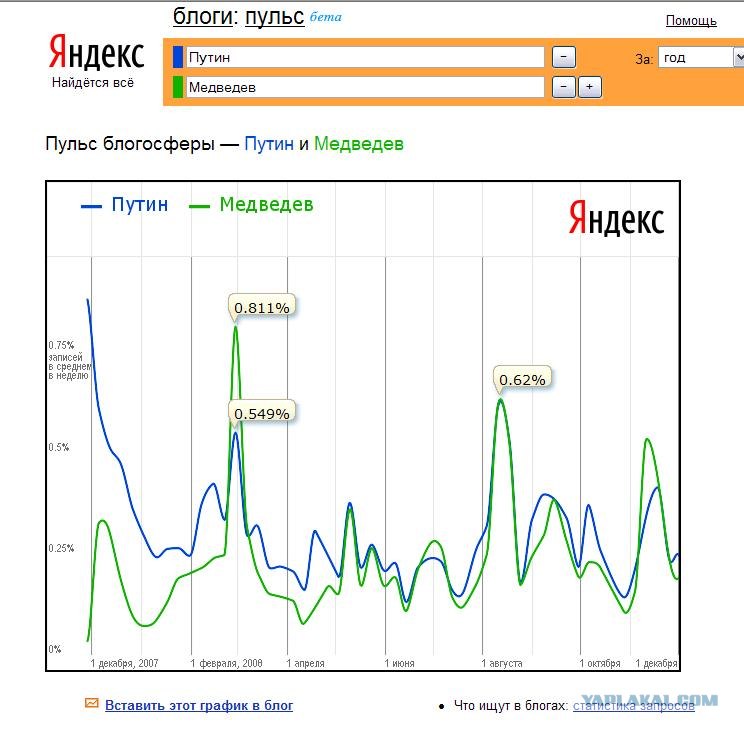Remove the Путин query with its minus button
This screenshot has width=744, height=730.
564,57
